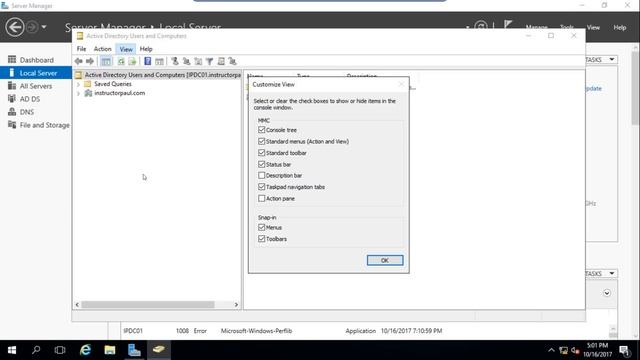Viewport: 640px width, 360px height.
Task: Click Server Manager notifications flag icon
Action: (508, 24)
